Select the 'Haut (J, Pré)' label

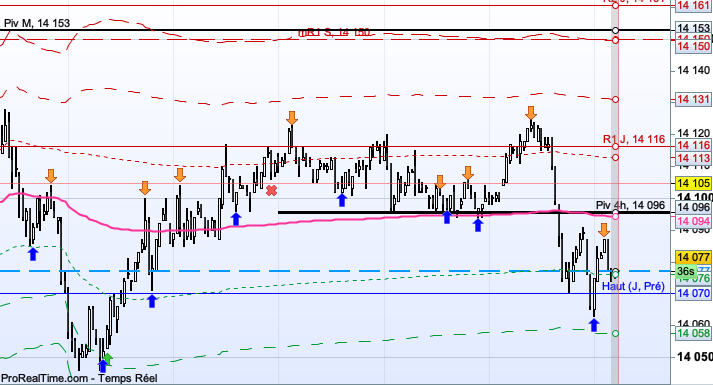[633, 286]
